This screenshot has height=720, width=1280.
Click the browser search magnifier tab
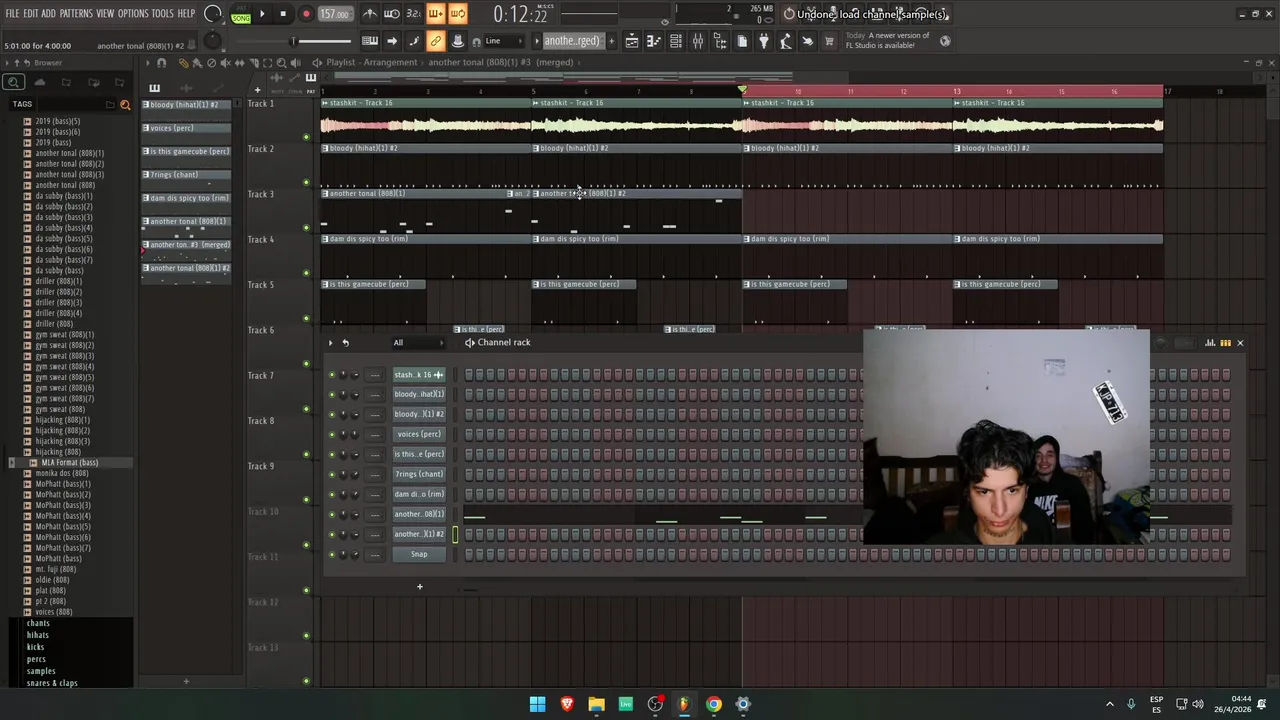(13, 83)
